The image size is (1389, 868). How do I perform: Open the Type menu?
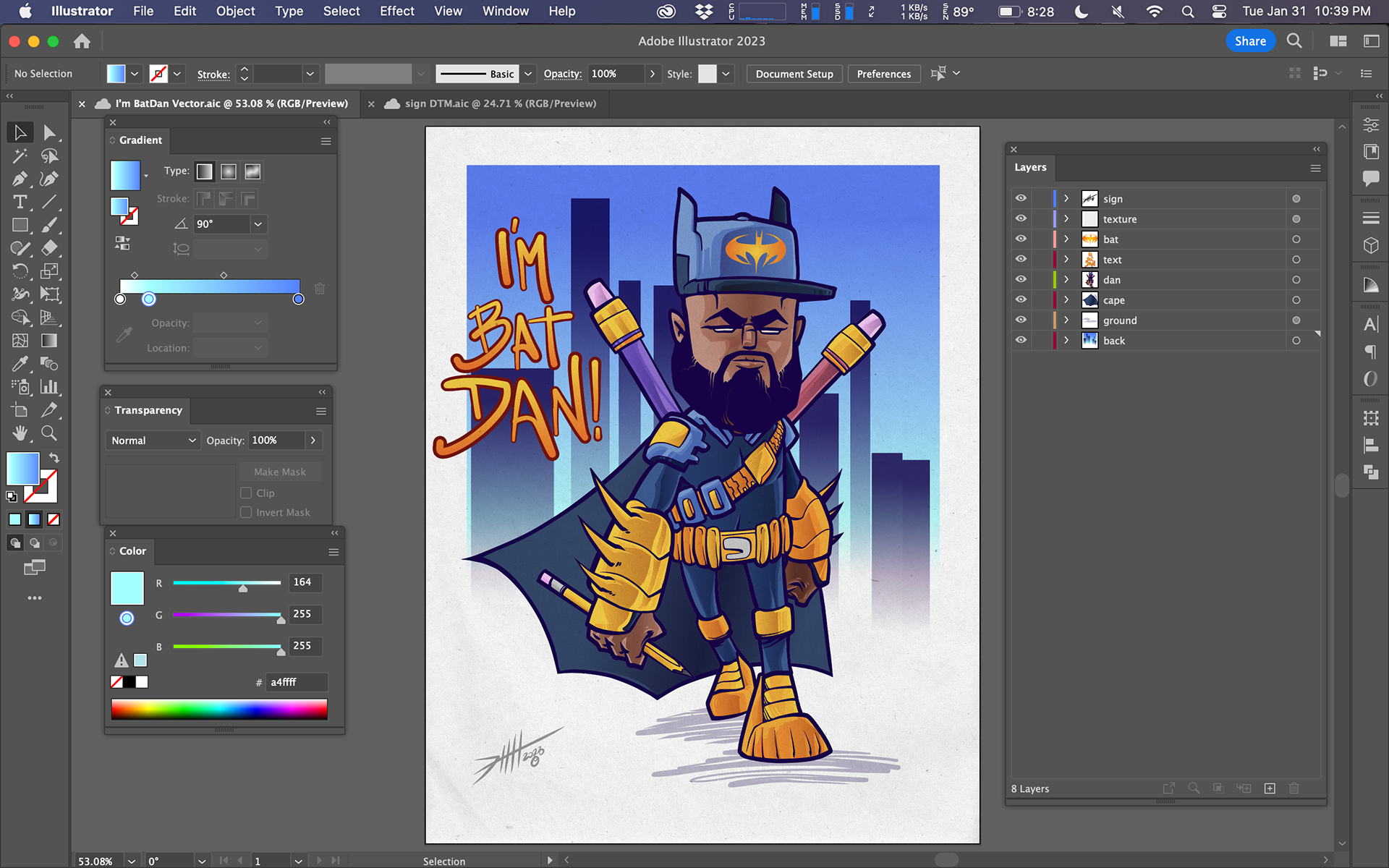[x=289, y=11]
